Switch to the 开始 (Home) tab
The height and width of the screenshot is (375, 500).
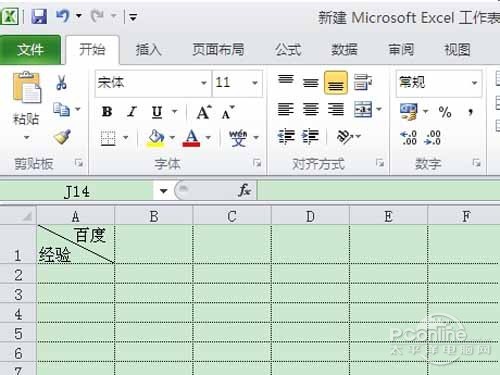click(92, 50)
